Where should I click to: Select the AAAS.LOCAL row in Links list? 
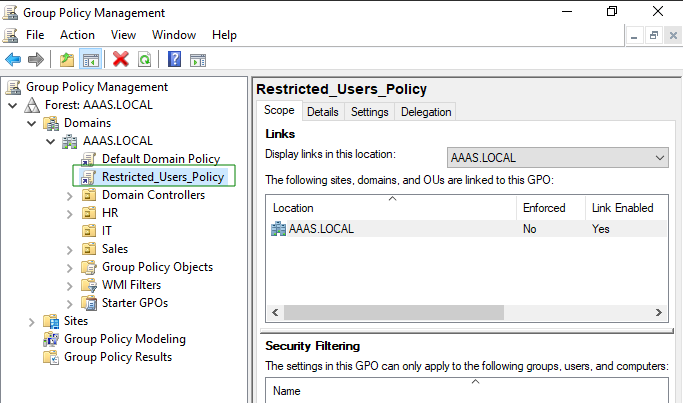pos(467,229)
